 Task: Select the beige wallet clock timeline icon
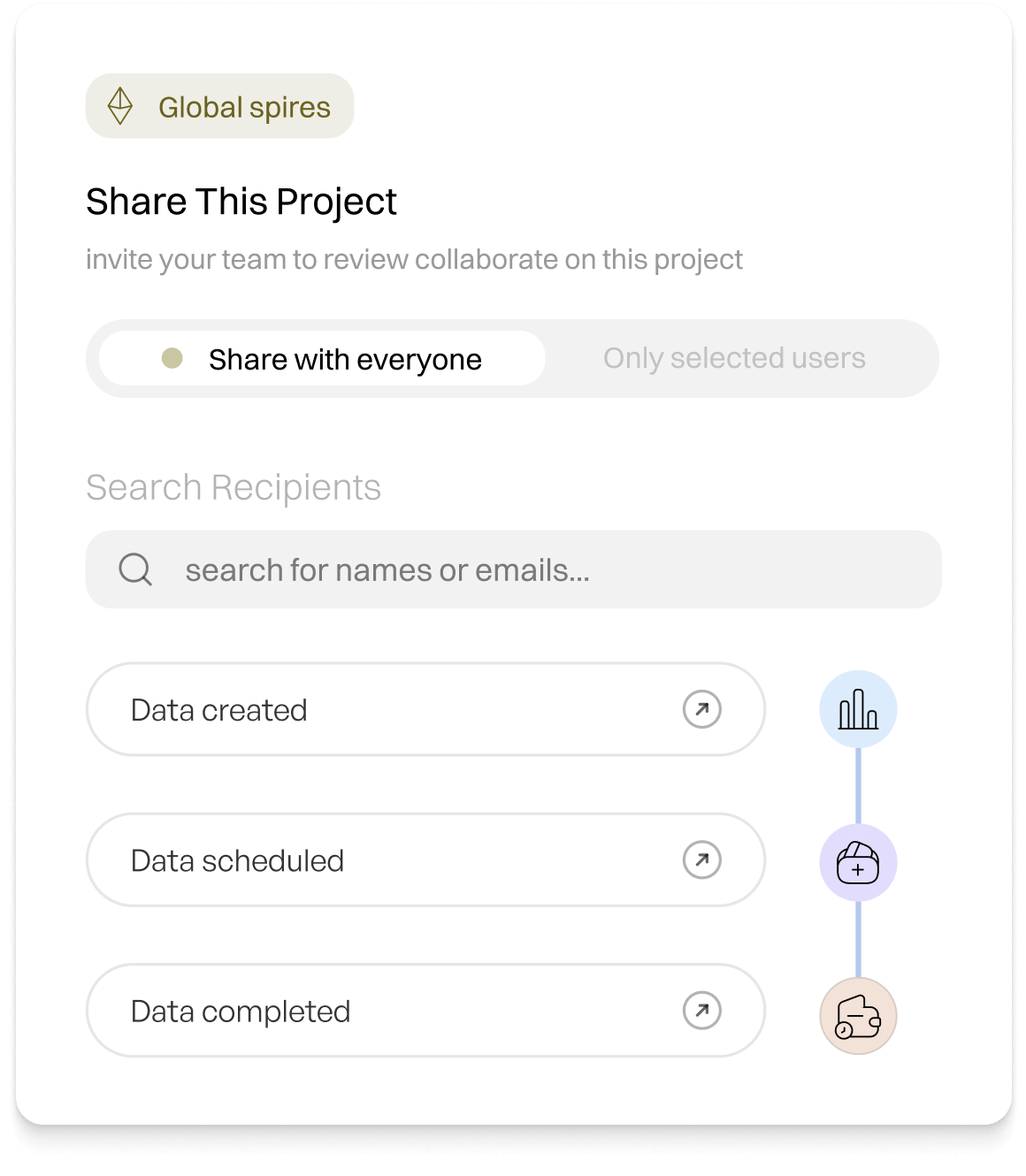click(x=858, y=1016)
